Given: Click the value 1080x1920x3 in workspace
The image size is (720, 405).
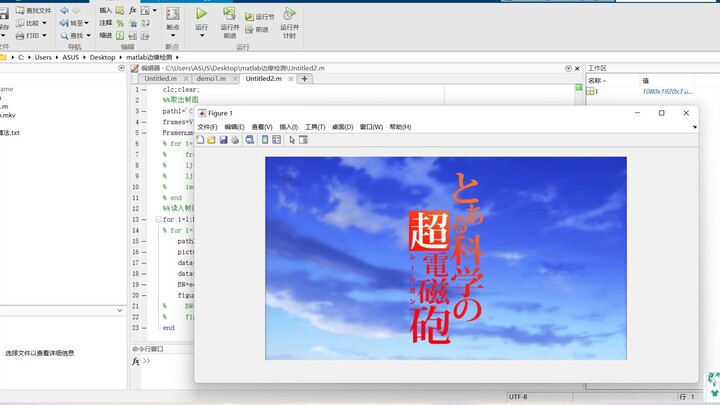Looking at the screenshot, I should (x=667, y=91).
